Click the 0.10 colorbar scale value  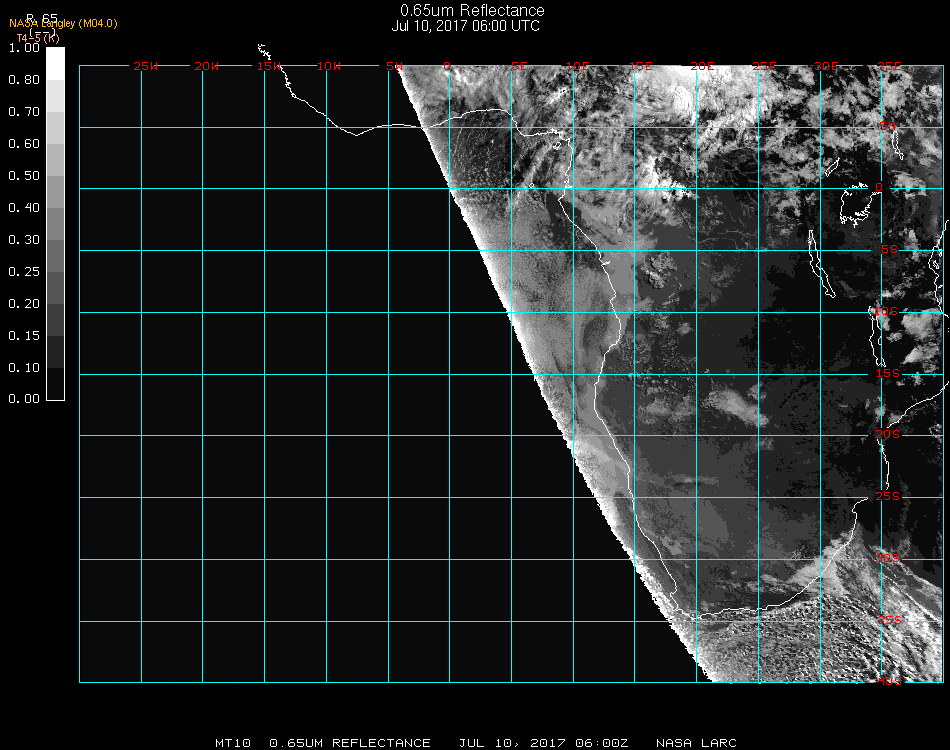24,368
